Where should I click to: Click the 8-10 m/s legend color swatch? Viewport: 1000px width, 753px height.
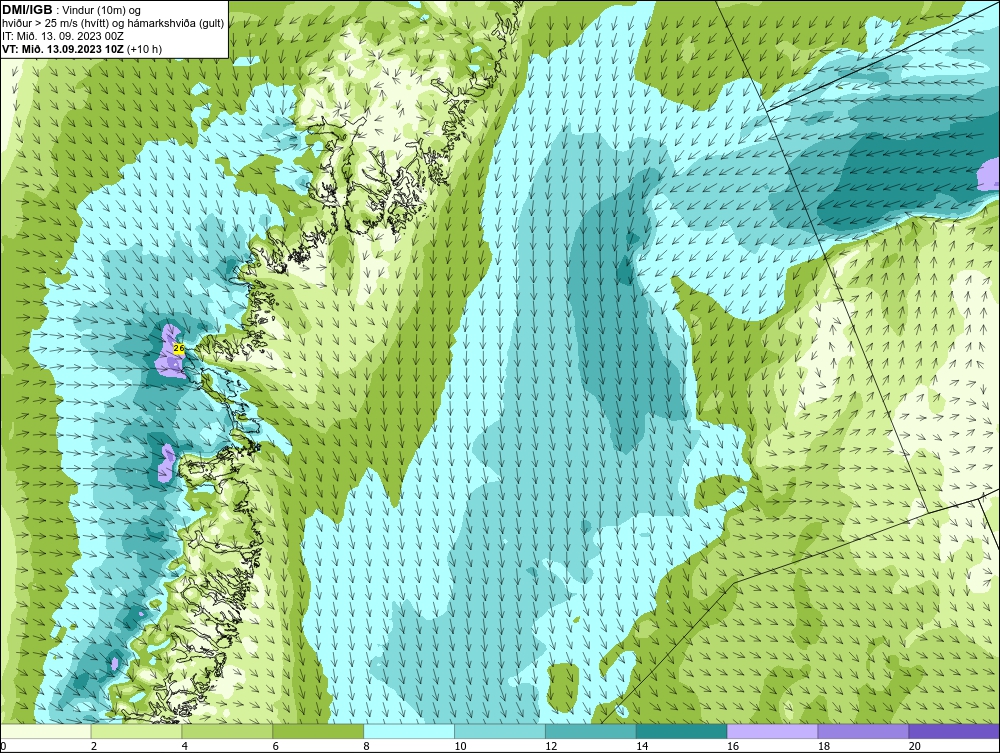[409, 732]
